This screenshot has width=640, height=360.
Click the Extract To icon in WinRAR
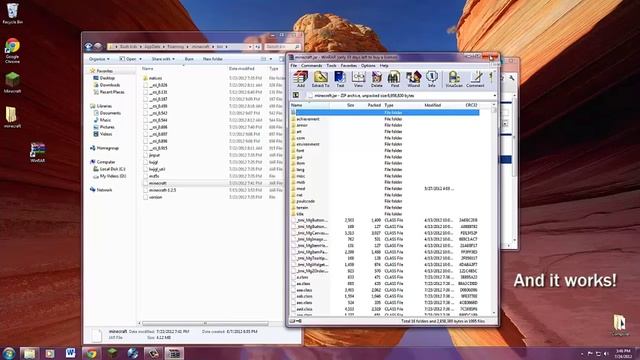pos(320,79)
